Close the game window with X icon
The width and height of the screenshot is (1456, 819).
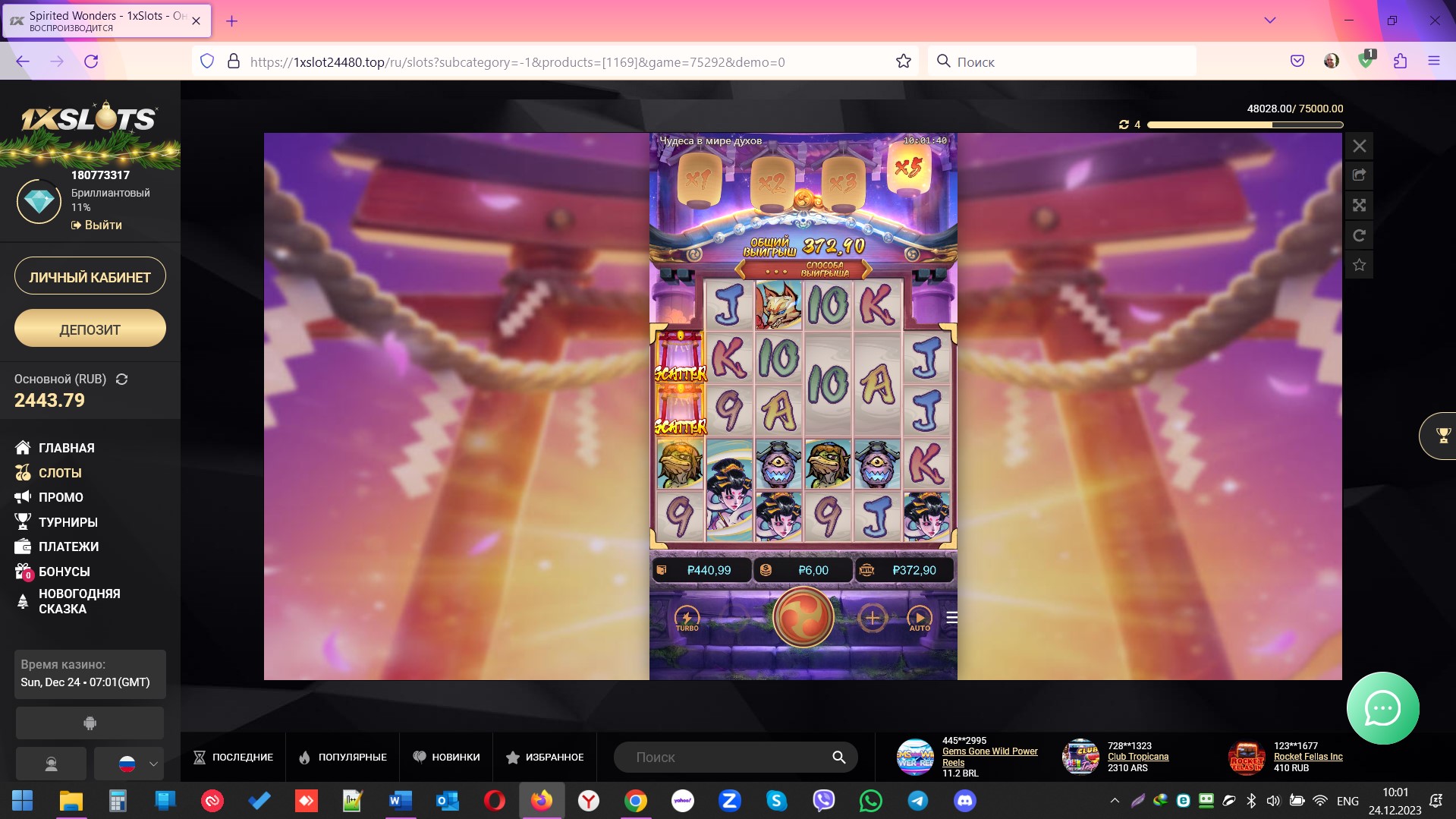point(1360,146)
